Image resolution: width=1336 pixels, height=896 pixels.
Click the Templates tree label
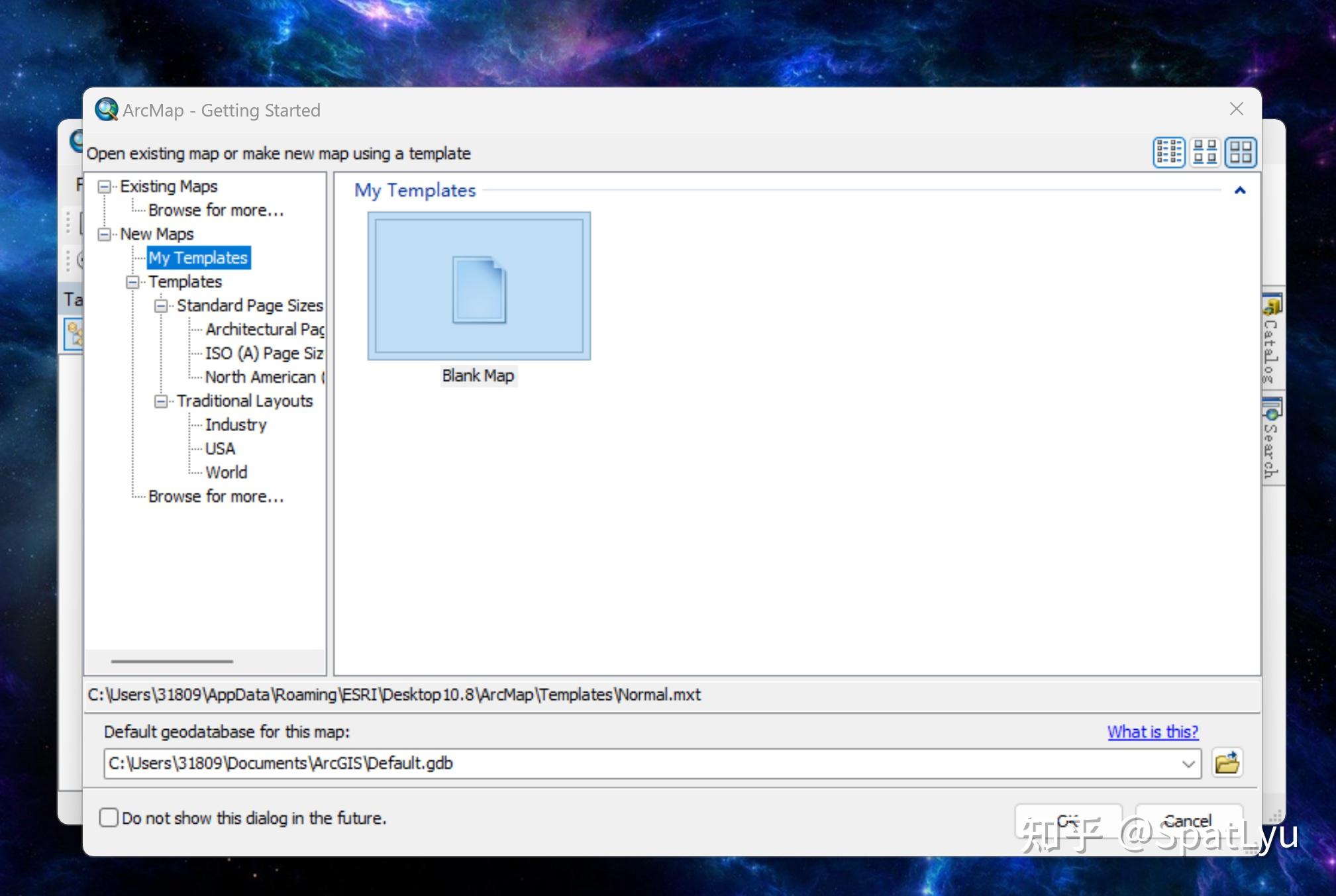[185, 282]
